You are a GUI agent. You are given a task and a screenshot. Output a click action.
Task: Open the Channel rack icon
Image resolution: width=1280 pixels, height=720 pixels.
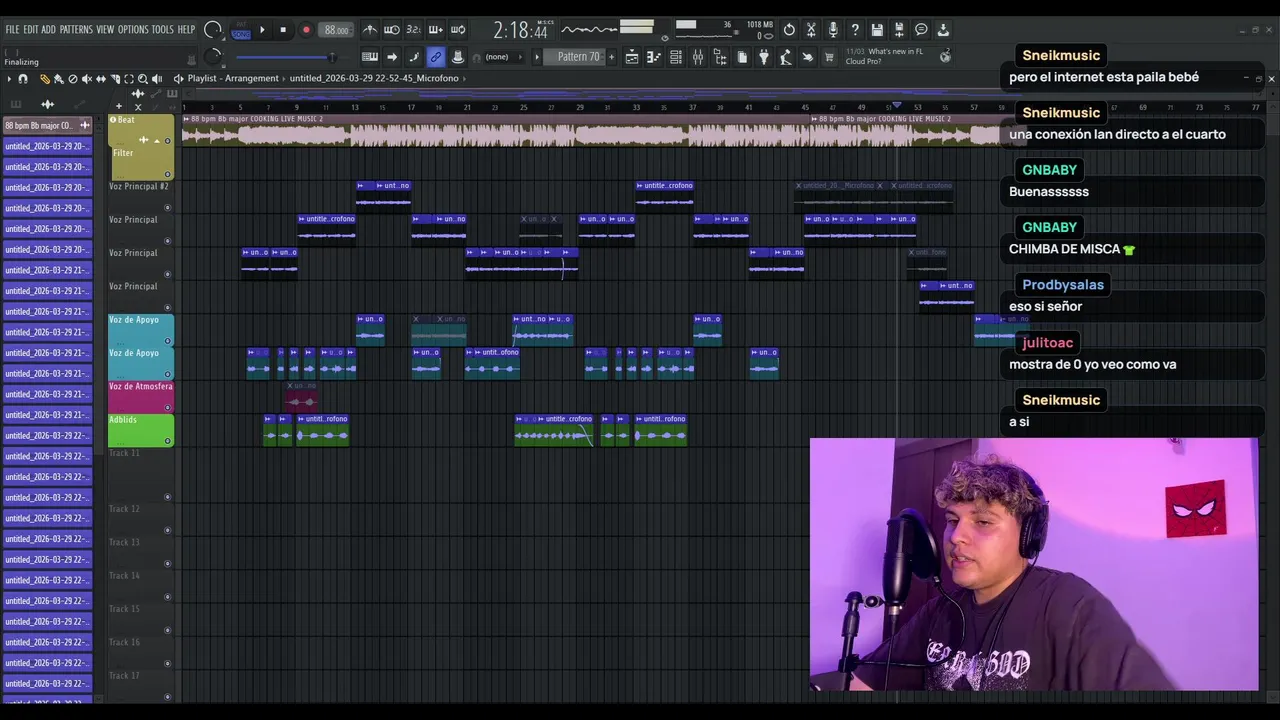pyautogui.click(x=676, y=57)
